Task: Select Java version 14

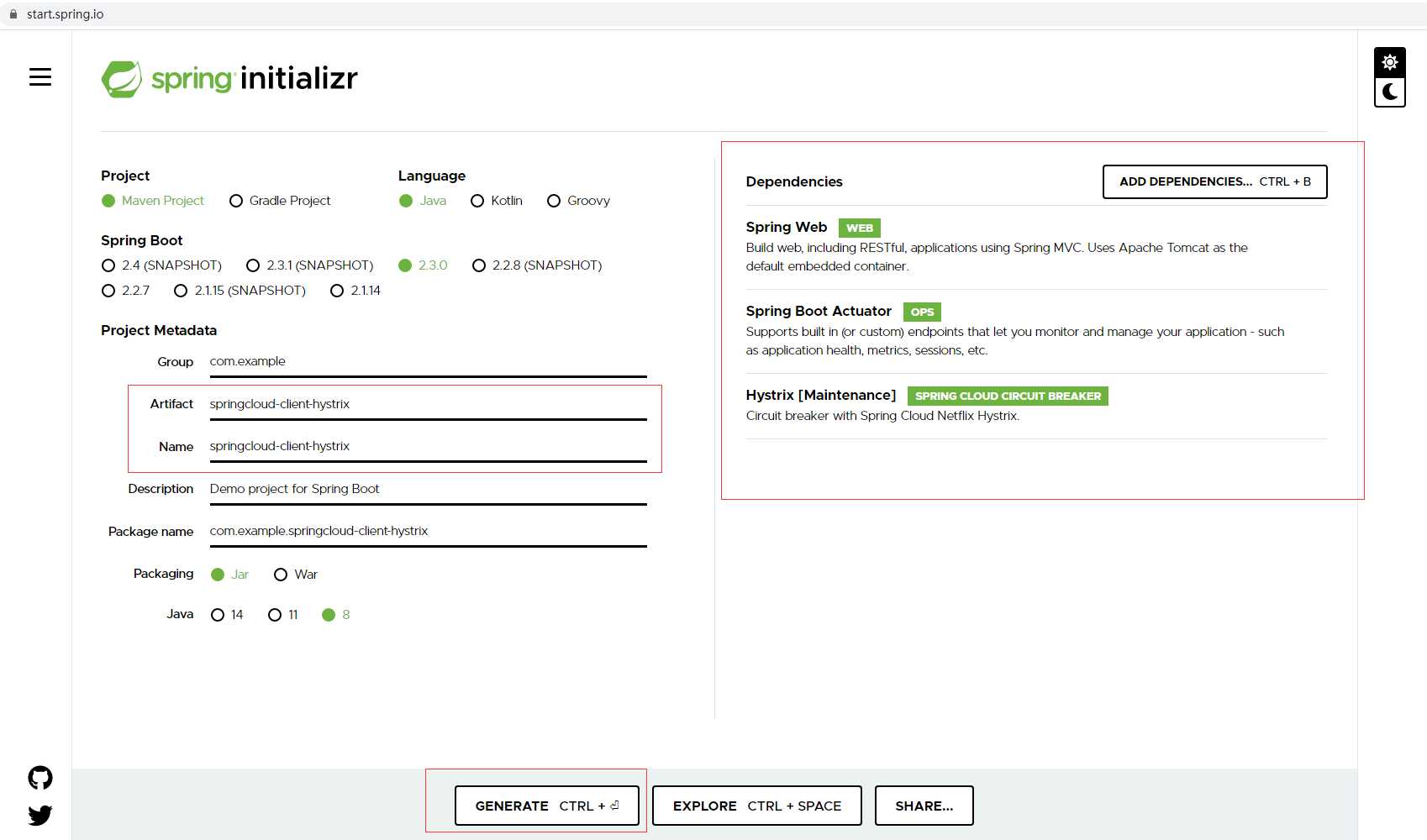Action: pyautogui.click(x=227, y=615)
